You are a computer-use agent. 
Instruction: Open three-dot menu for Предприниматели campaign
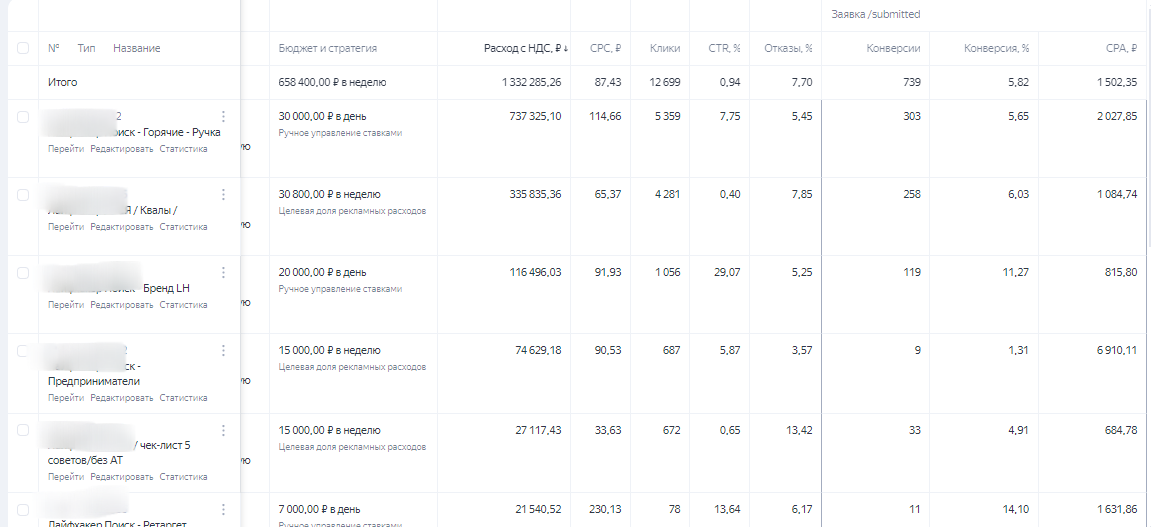point(223,351)
